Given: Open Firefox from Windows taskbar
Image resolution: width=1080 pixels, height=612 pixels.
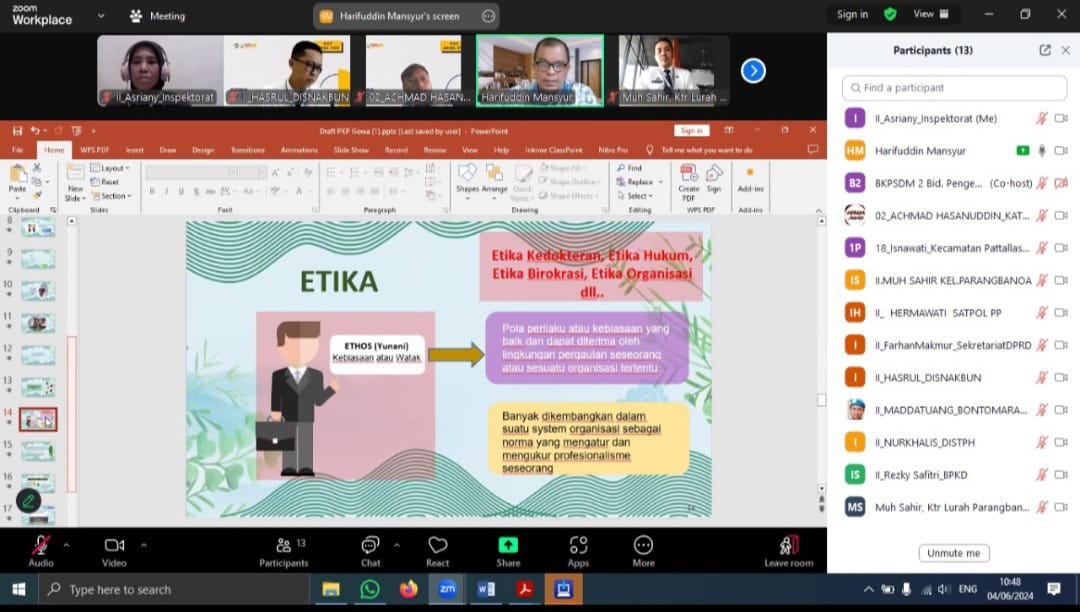Looking at the screenshot, I should (408, 589).
